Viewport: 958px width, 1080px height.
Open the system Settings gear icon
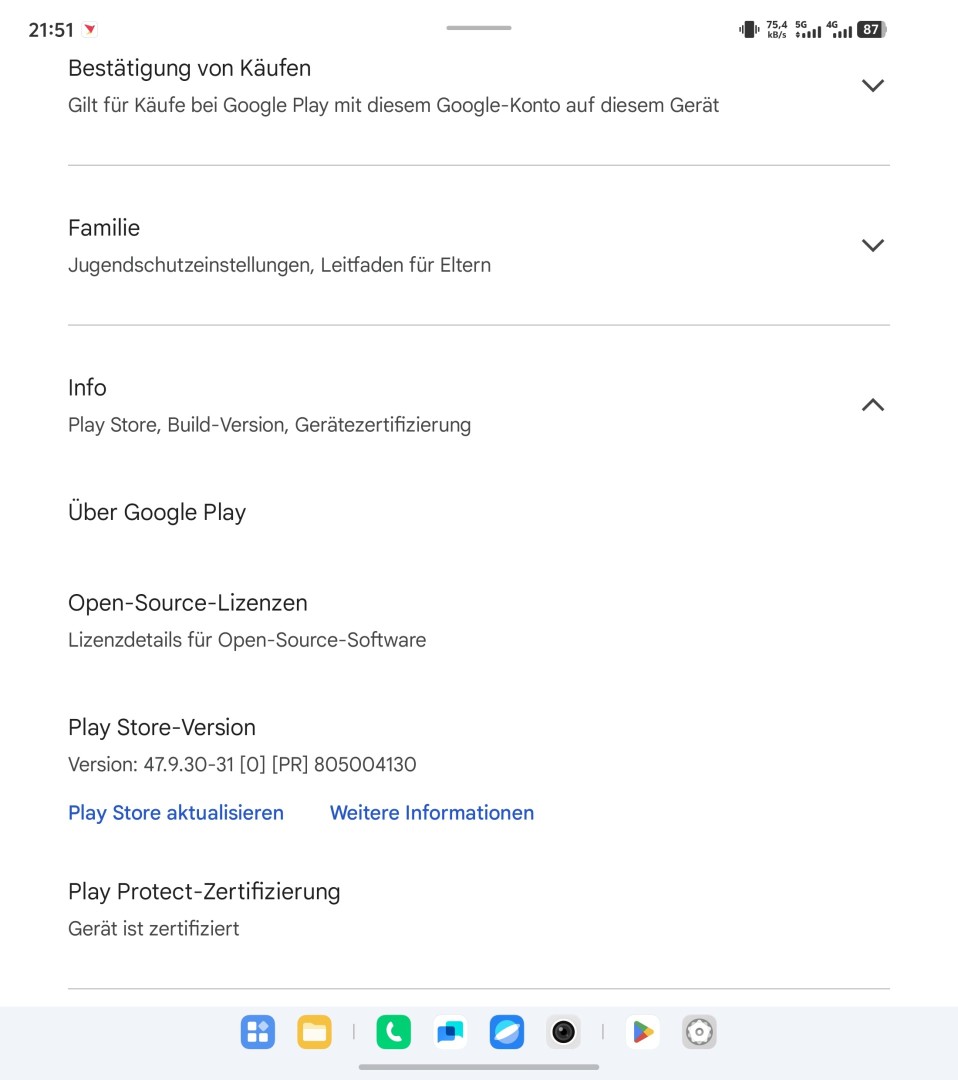coord(699,1032)
